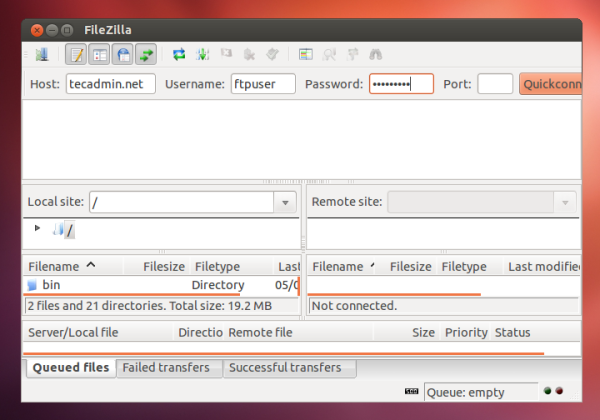Image resolution: width=600 pixels, height=420 pixels.
Task: Toggle the transfer queue display
Action: pos(146,55)
